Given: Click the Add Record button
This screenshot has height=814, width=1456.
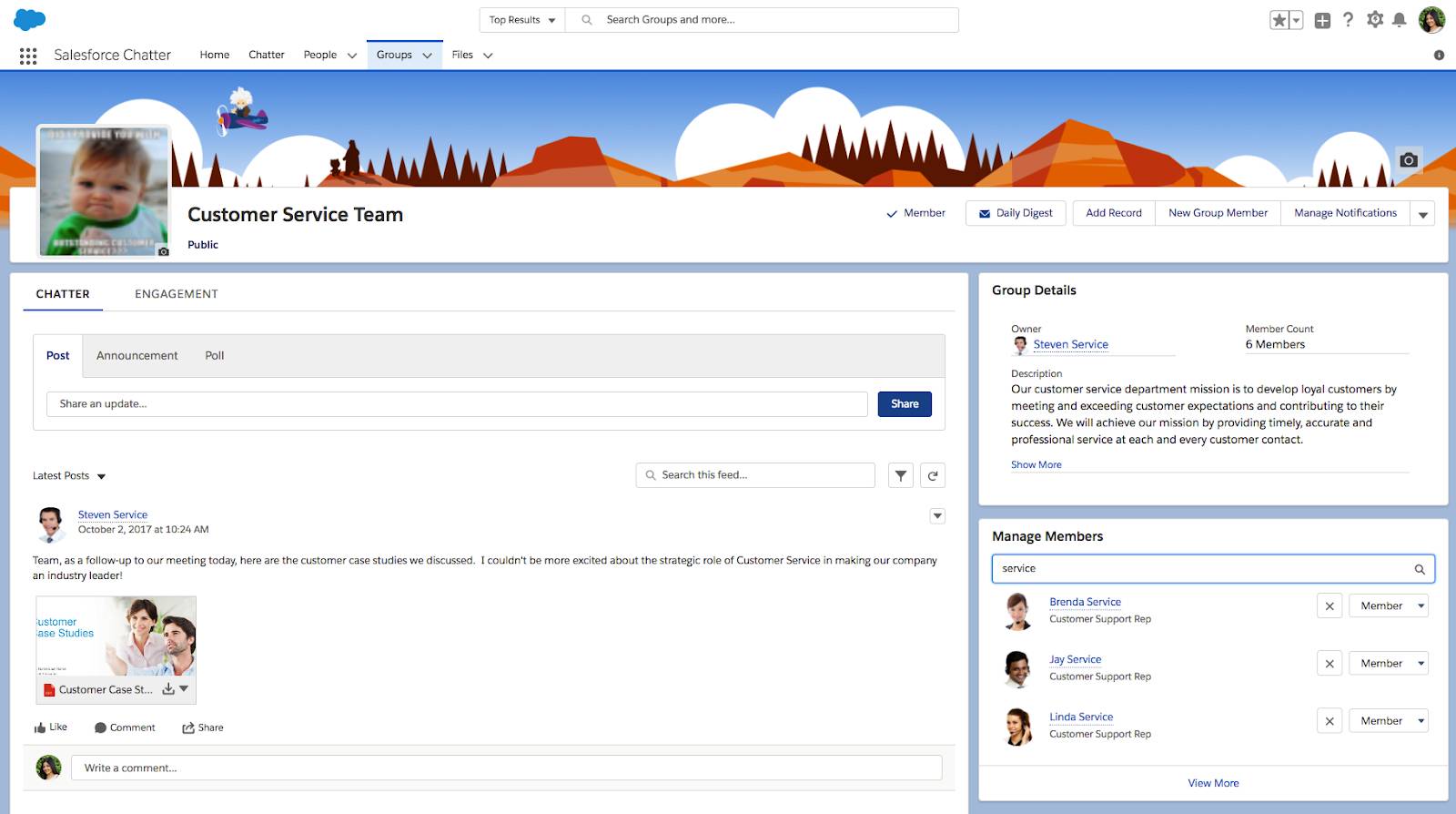Looking at the screenshot, I should [x=1114, y=213].
